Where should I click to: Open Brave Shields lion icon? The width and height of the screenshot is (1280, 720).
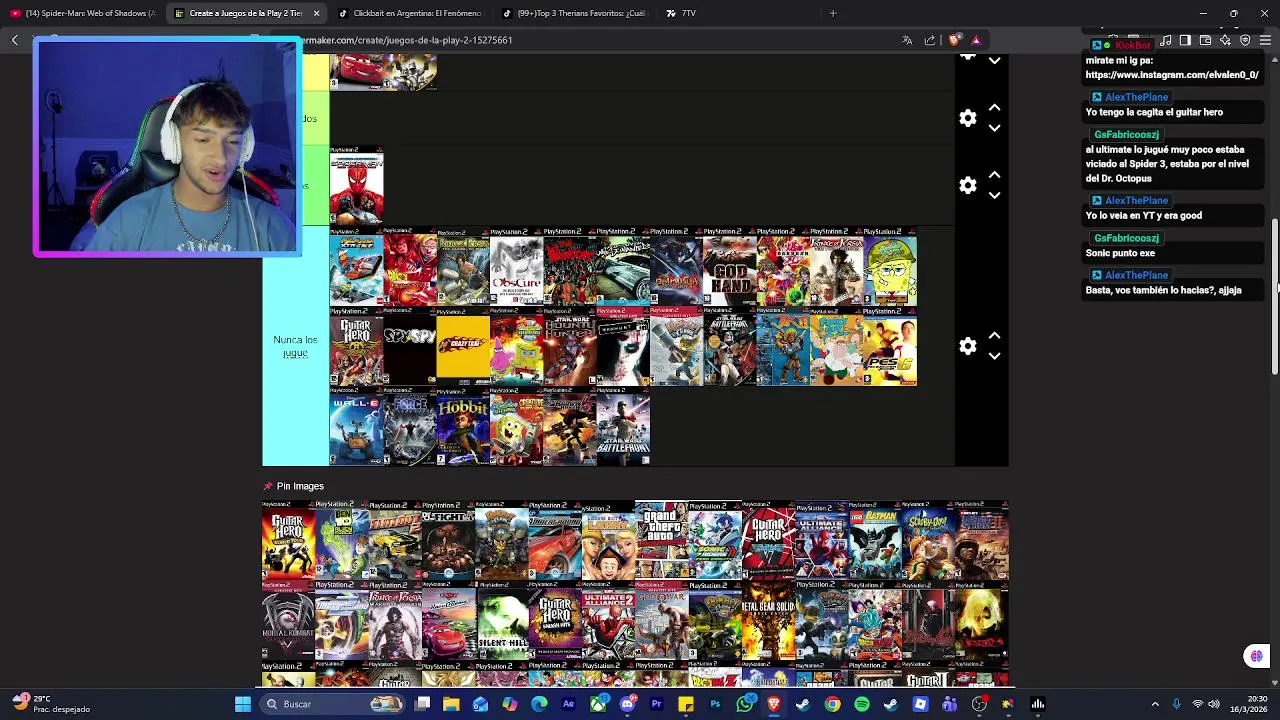(x=954, y=40)
